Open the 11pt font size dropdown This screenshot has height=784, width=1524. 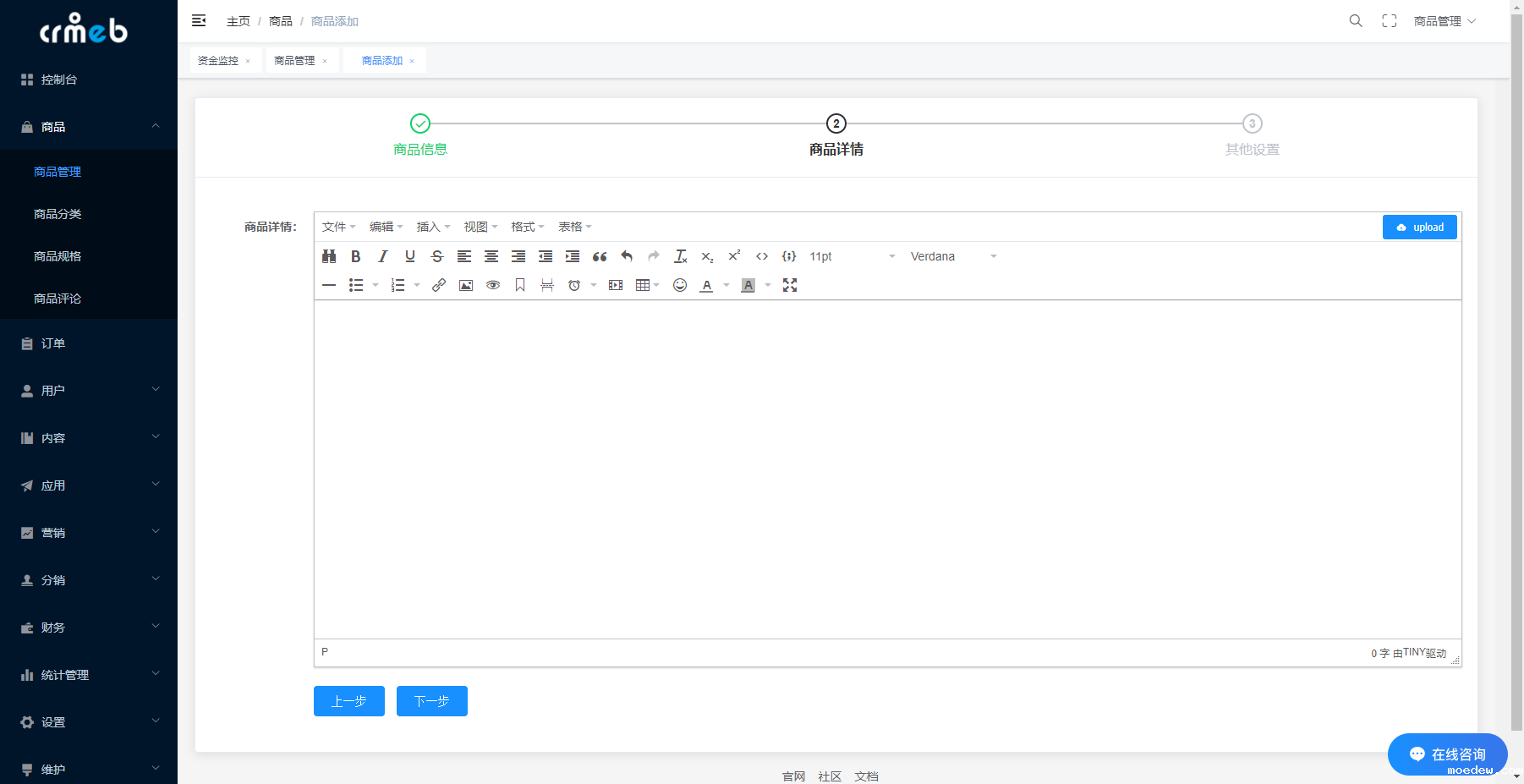[852, 256]
